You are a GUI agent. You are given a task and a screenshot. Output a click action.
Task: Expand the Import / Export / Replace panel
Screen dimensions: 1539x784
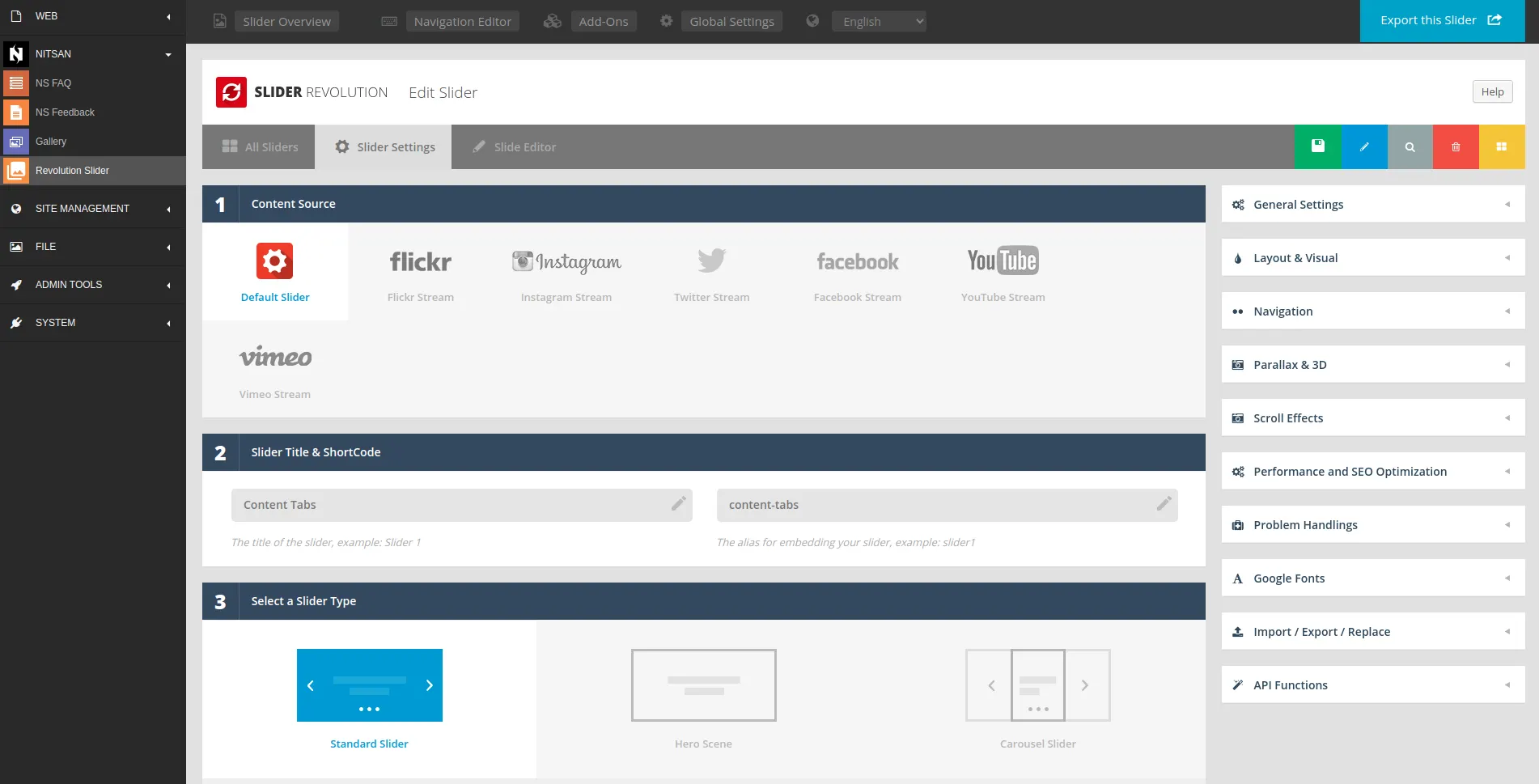(x=1373, y=632)
